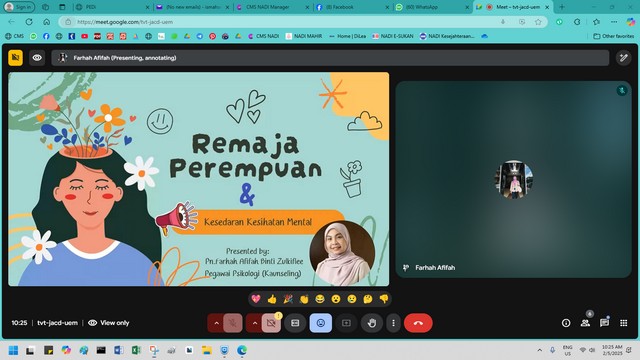Send the party popper reaction
The height and width of the screenshot is (360, 640).
(x=288, y=299)
